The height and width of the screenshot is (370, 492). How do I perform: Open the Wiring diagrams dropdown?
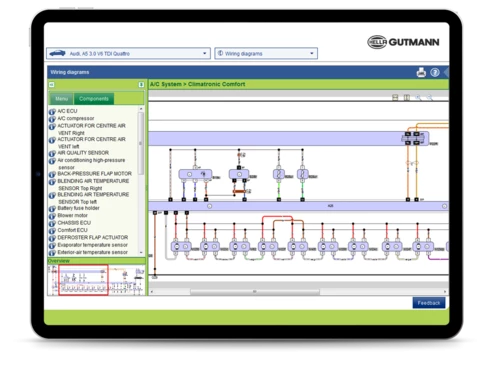coord(266,53)
